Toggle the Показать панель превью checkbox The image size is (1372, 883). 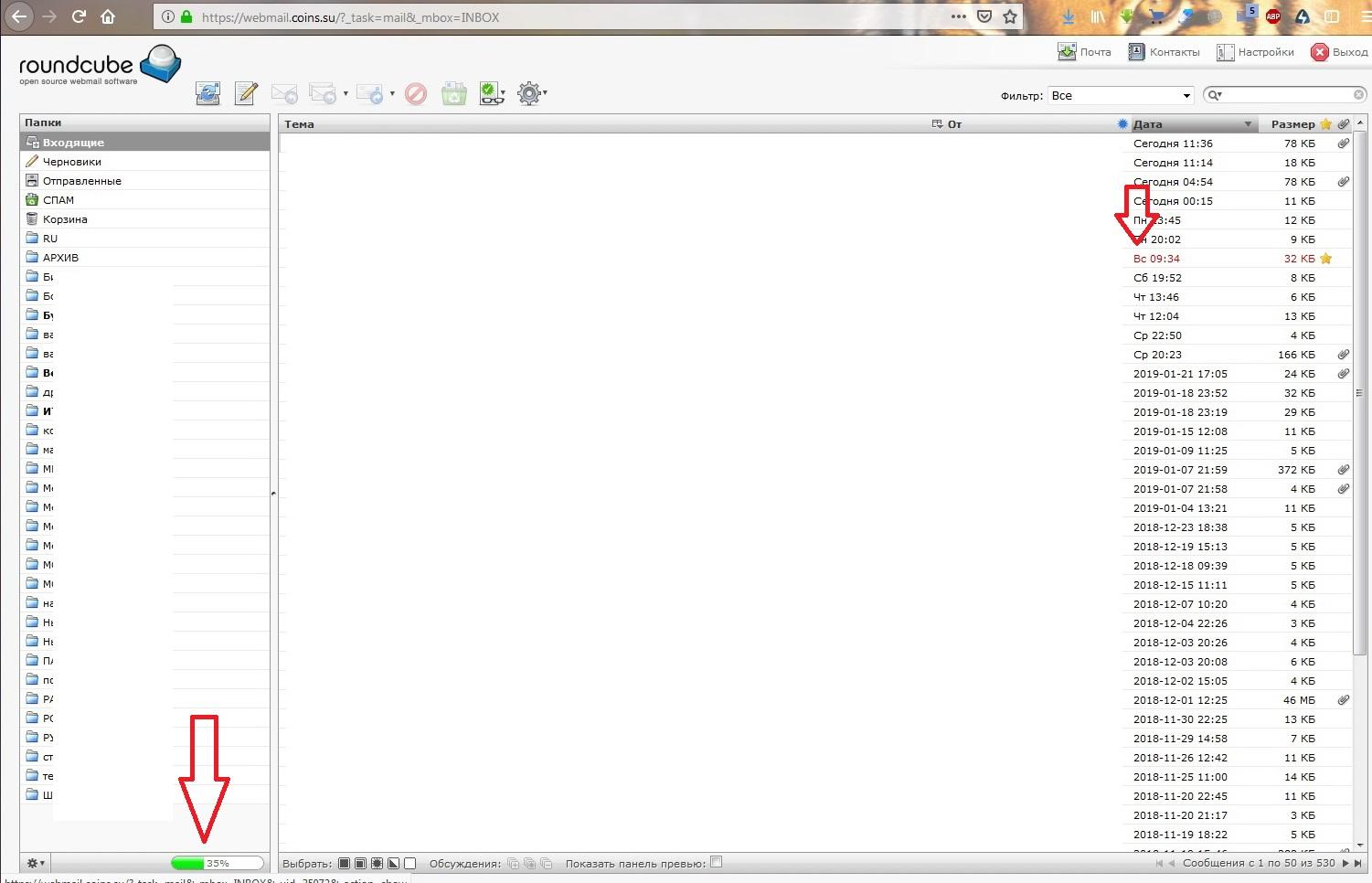(717, 862)
